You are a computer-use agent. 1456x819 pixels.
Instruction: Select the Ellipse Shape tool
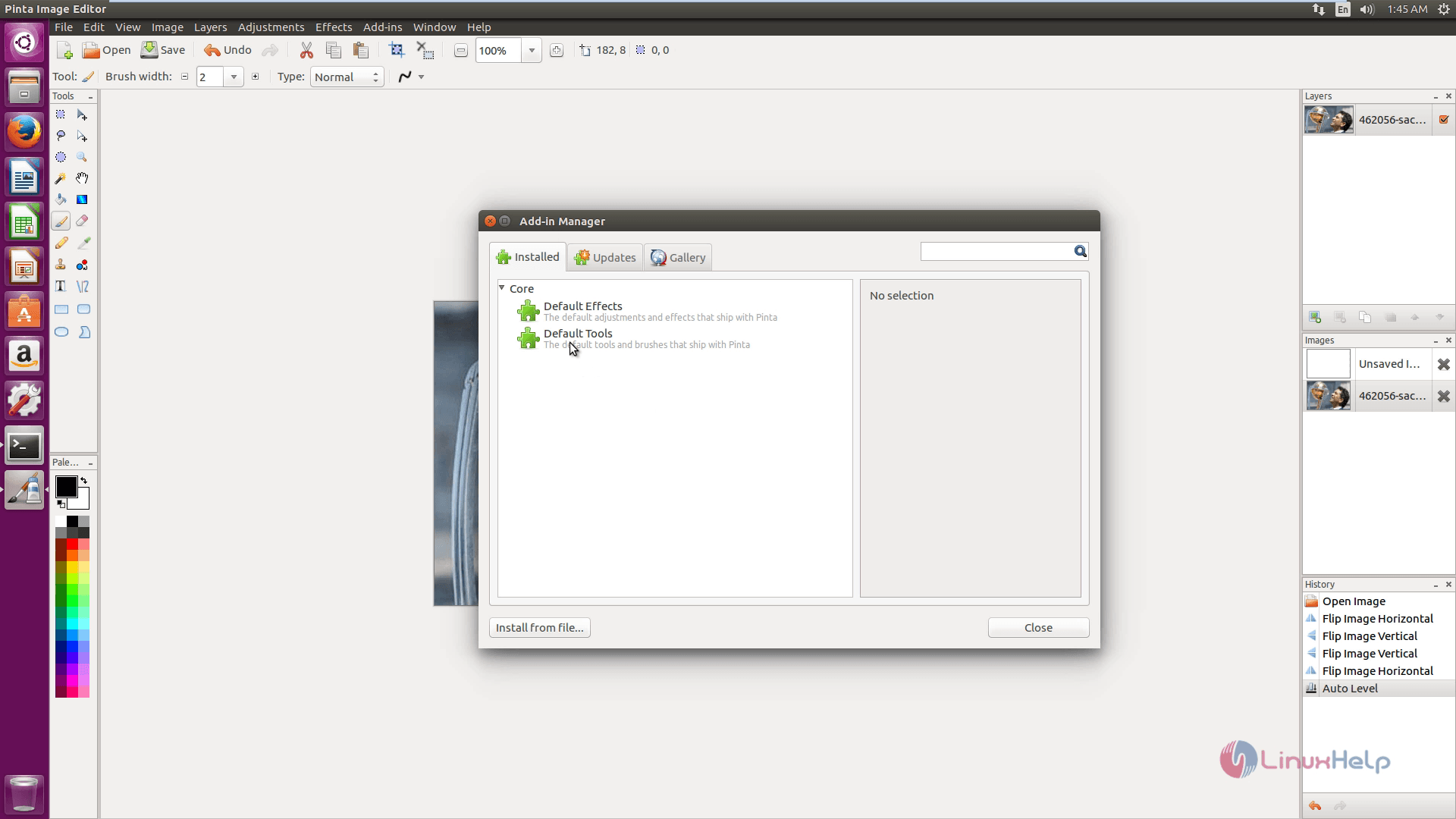[x=61, y=331]
